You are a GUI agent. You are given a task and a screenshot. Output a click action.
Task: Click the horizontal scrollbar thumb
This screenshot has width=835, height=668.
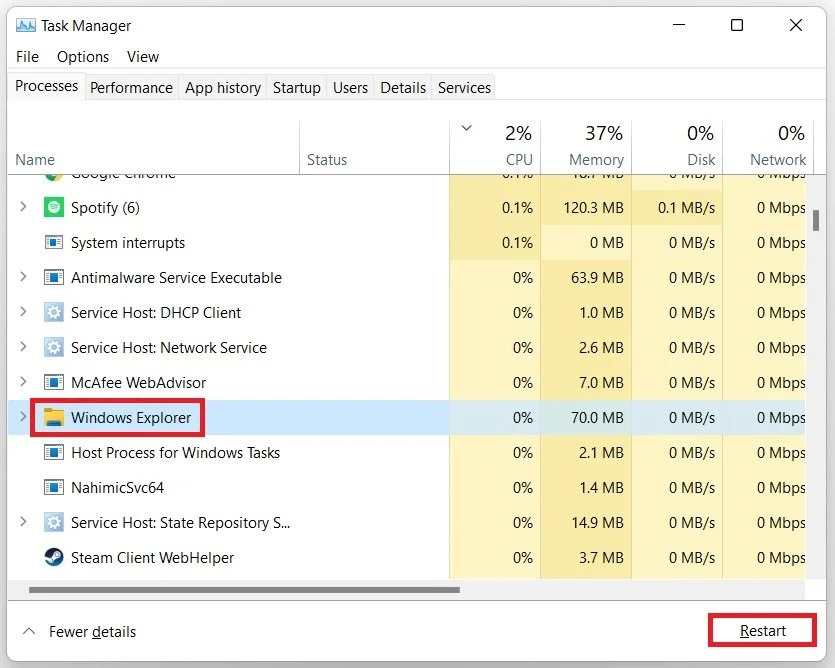pyautogui.click(x=244, y=590)
